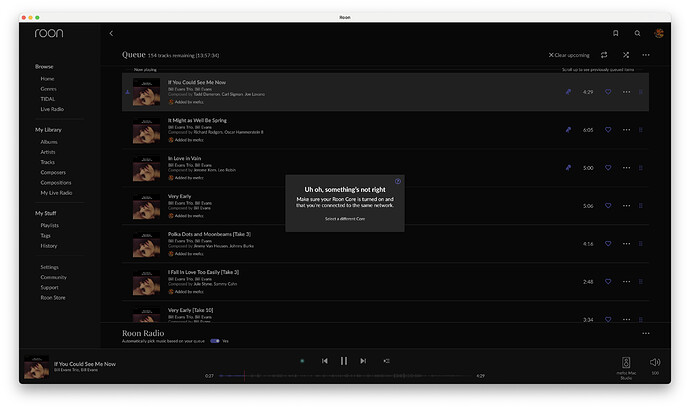Open TIDAL in the sidebar
Screen dimensions: 690x409
point(48,99)
